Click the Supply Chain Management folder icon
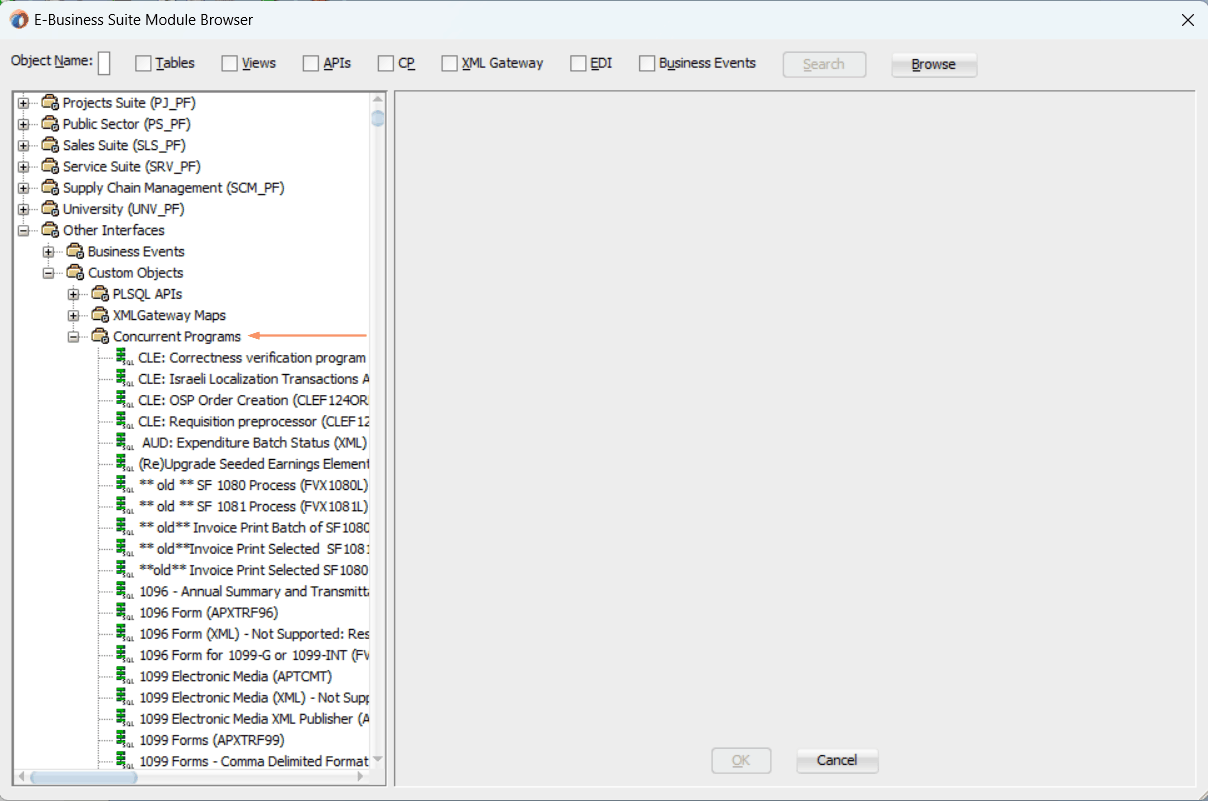 point(50,188)
